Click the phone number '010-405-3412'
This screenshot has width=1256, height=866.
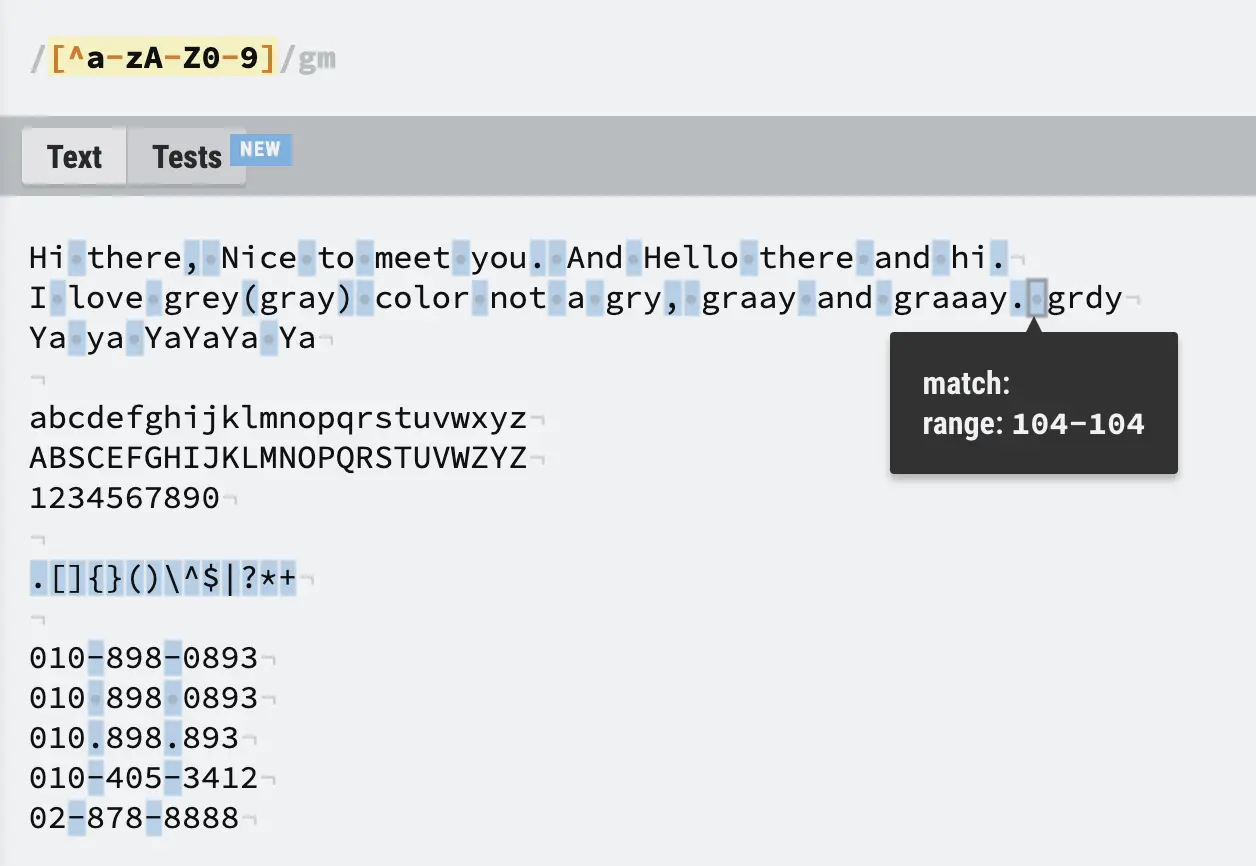coord(144,778)
